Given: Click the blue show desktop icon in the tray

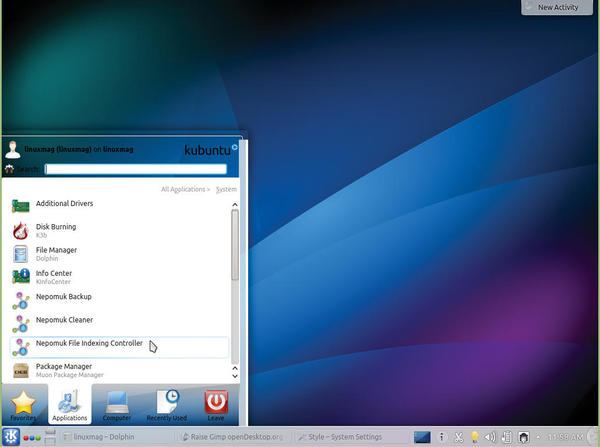Looking at the screenshot, I should coord(422,437).
